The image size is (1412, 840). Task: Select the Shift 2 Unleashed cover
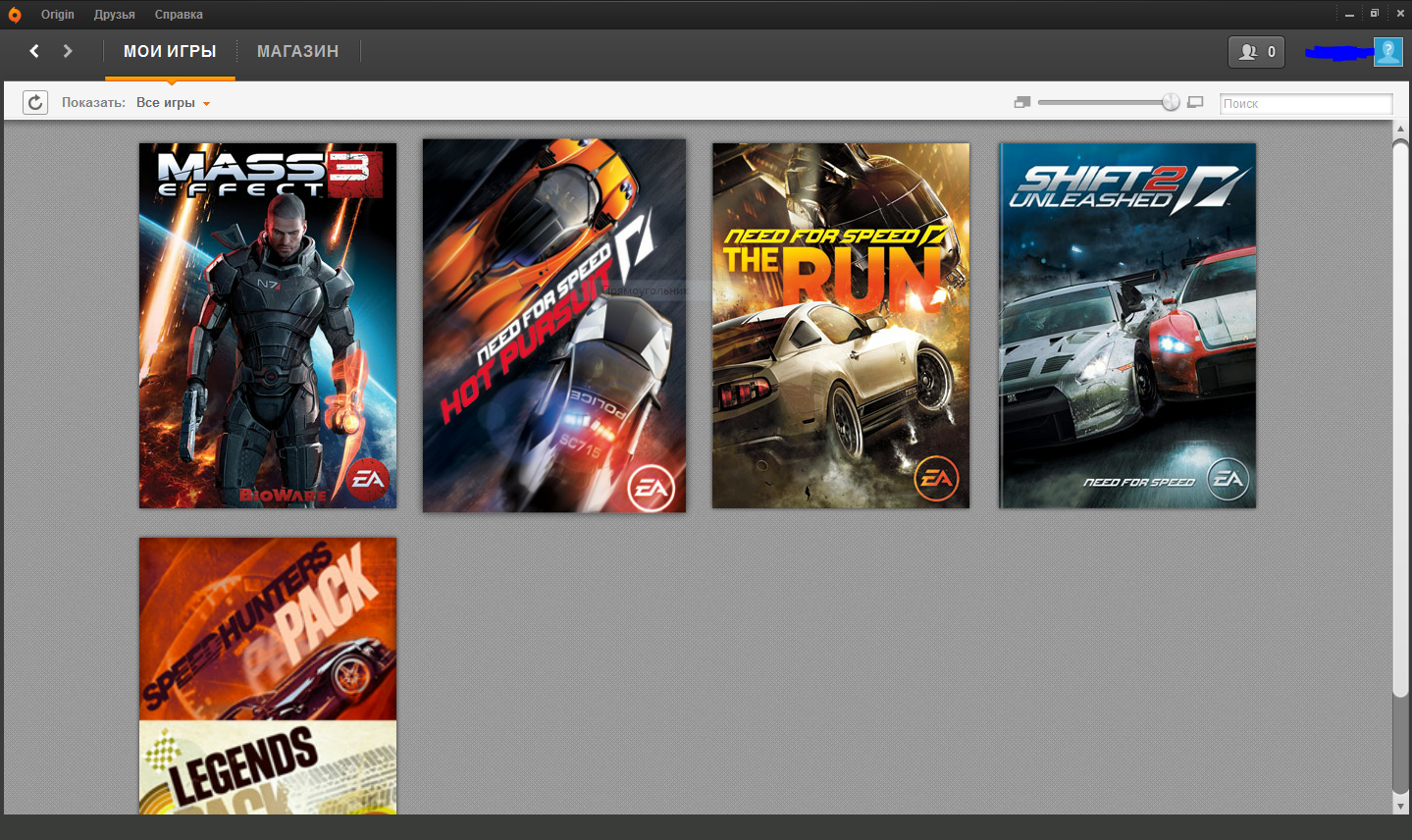tap(1127, 326)
